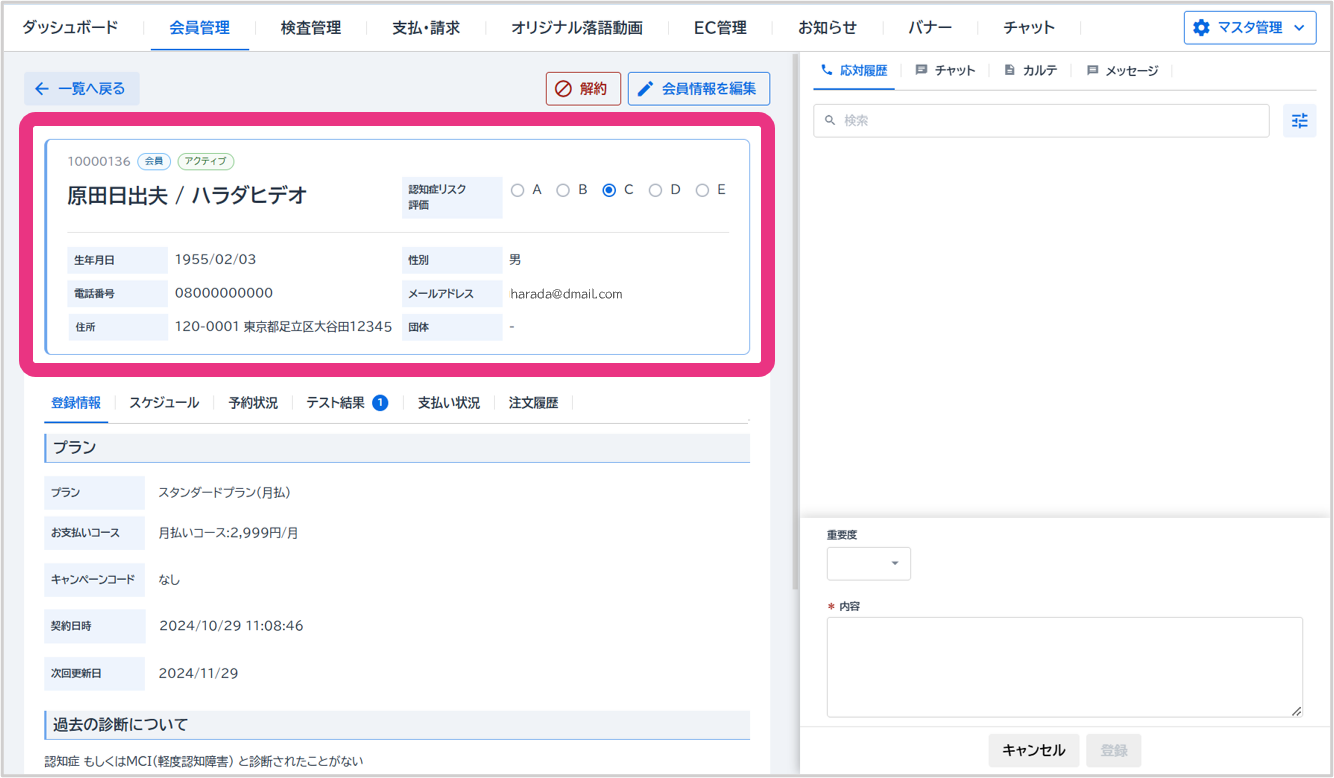This screenshot has height=778, width=1334.
Task: Click the back arrow icon in 一覧へ戻る
Action: tap(42, 89)
